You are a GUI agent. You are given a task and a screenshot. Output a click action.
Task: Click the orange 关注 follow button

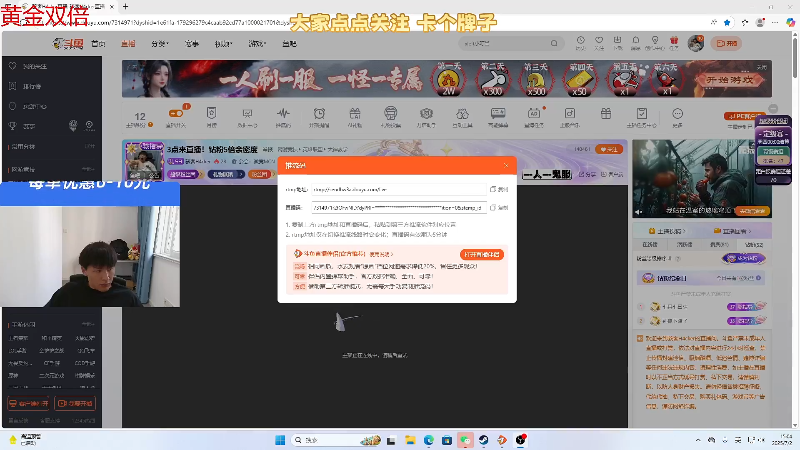[x=609, y=149]
